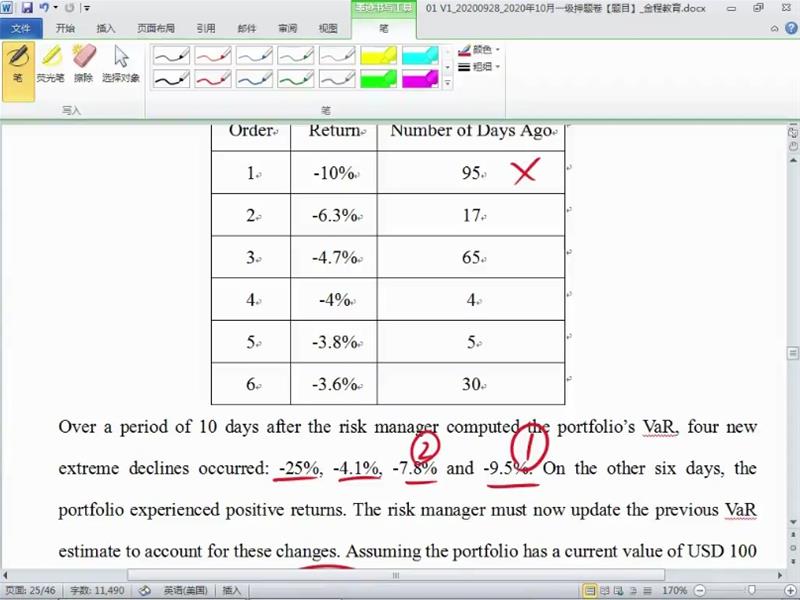The height and width of the screenshot is (600, 800).
Task: Choose the green highlighter preset
Action: tap(379, 79)
